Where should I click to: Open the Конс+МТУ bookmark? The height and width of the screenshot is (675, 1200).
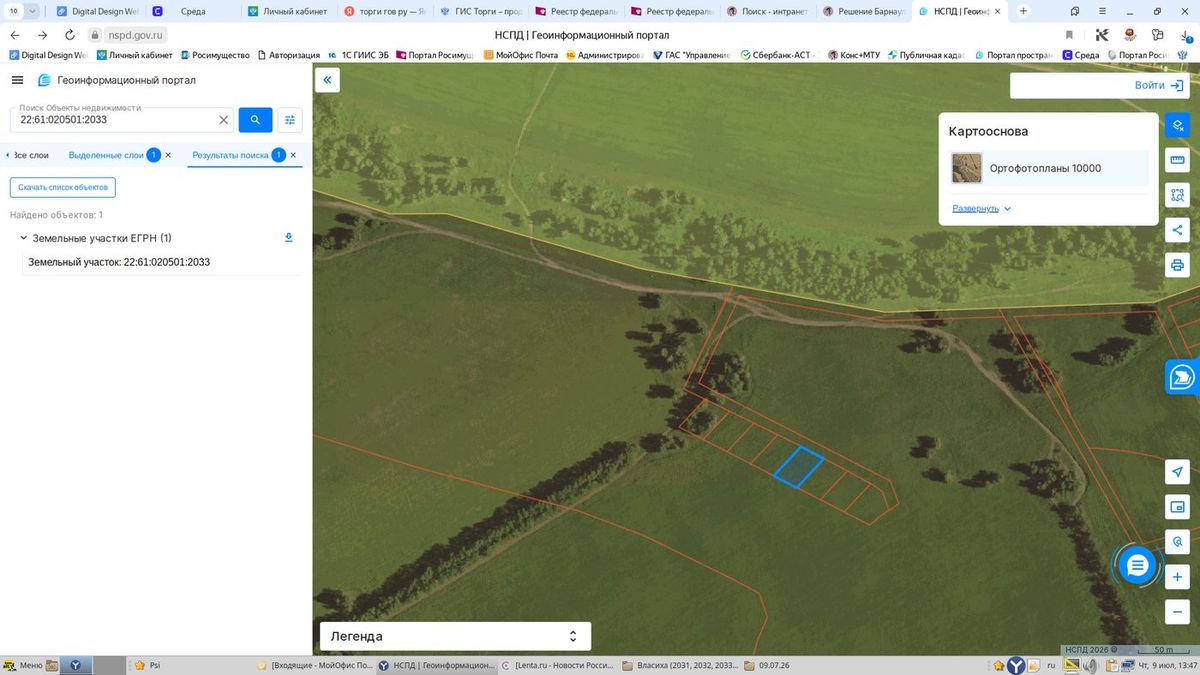click(853, 55)
